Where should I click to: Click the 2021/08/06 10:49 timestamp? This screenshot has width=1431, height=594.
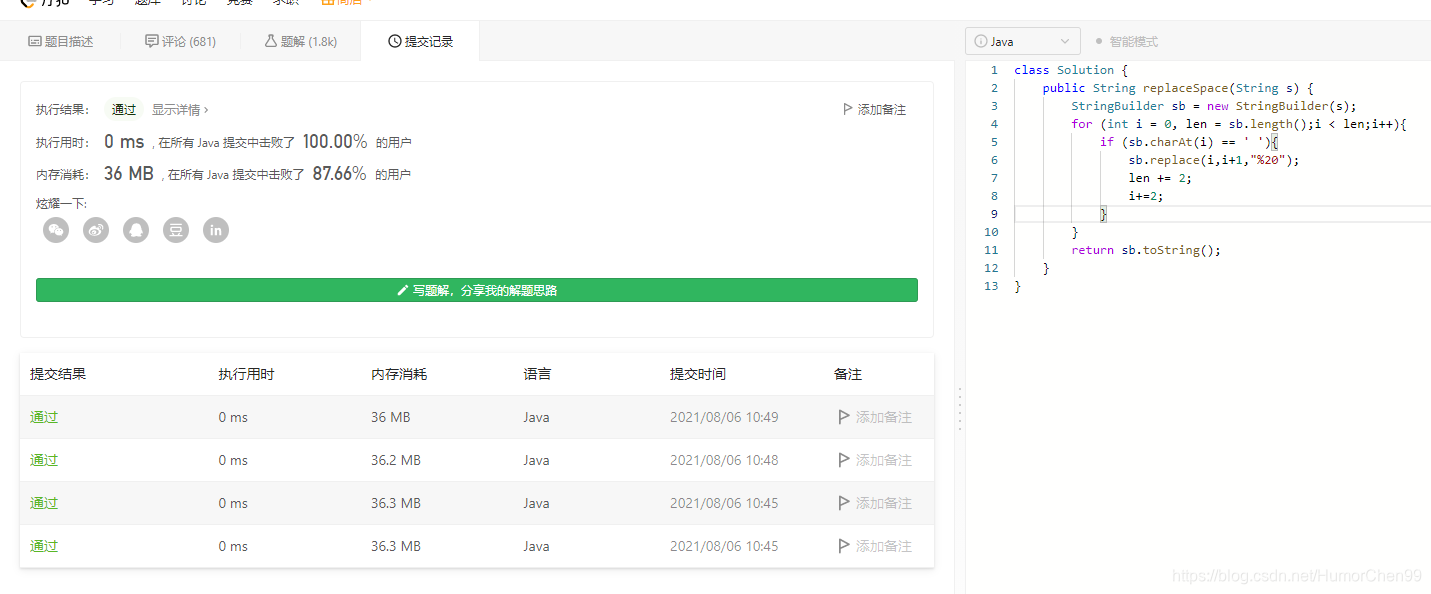coord(724,417)
